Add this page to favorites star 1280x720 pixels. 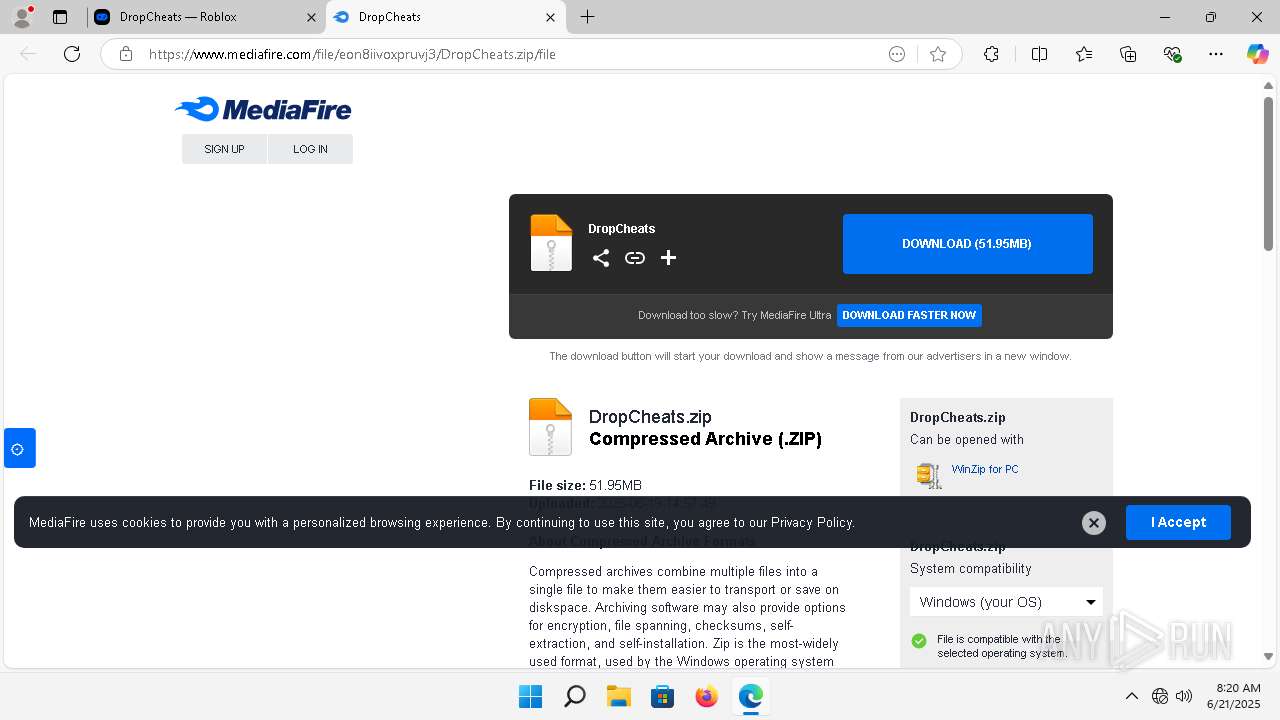point(938,54)
